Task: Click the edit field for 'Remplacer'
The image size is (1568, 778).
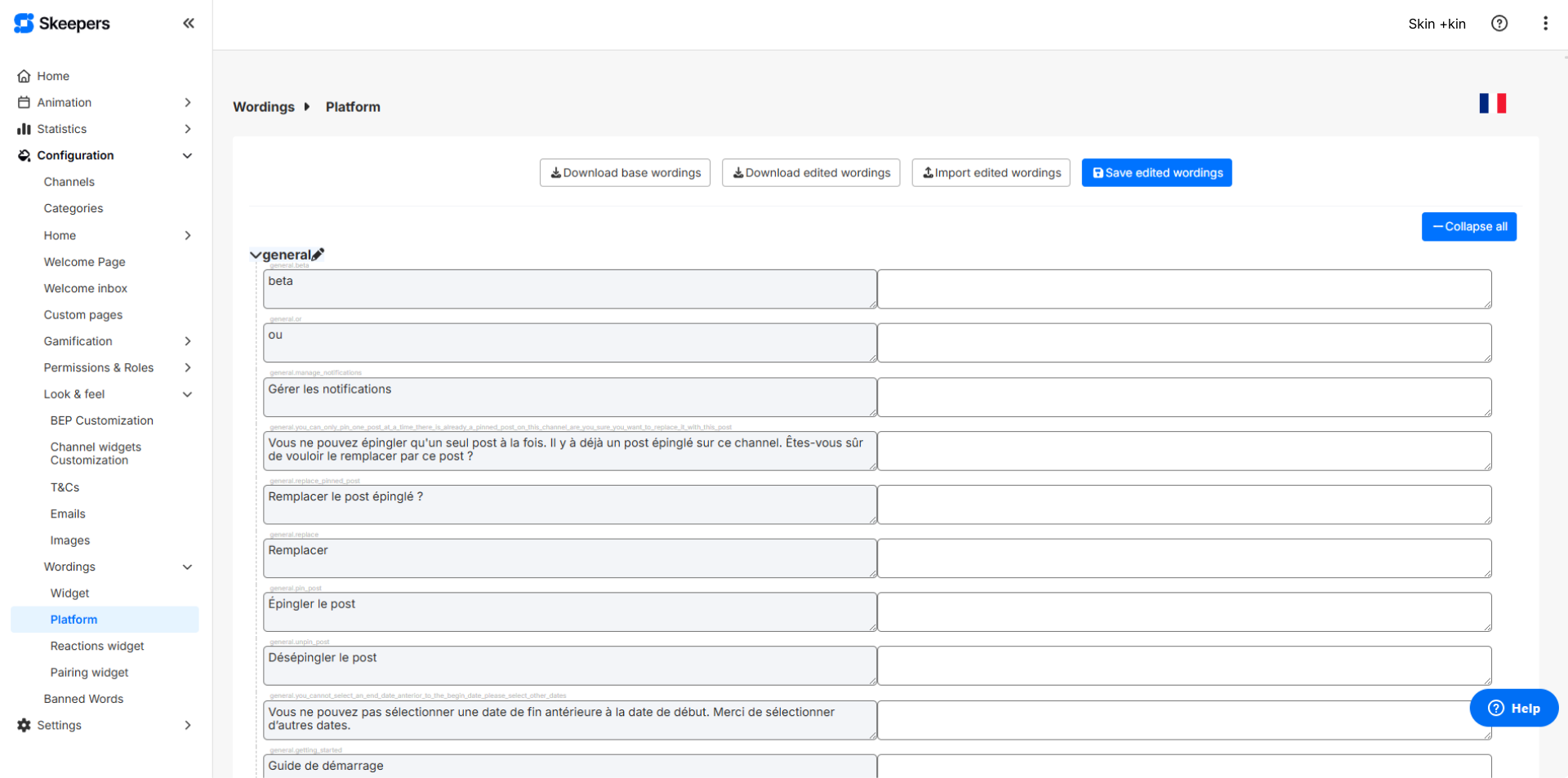Action: coord(1183,558)
